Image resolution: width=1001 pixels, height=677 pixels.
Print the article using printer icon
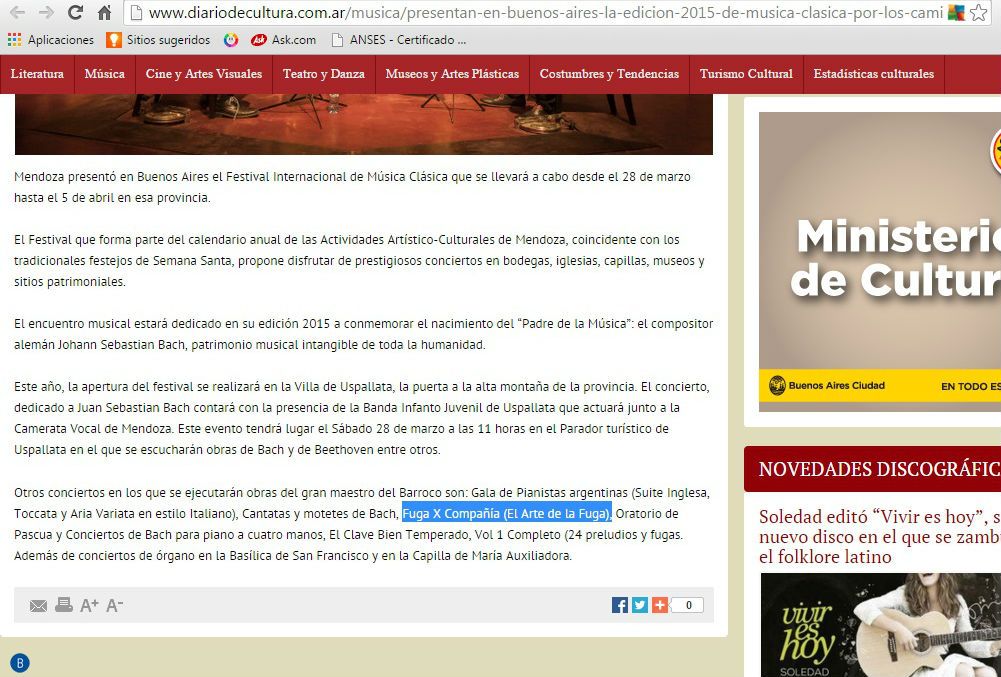63,605
